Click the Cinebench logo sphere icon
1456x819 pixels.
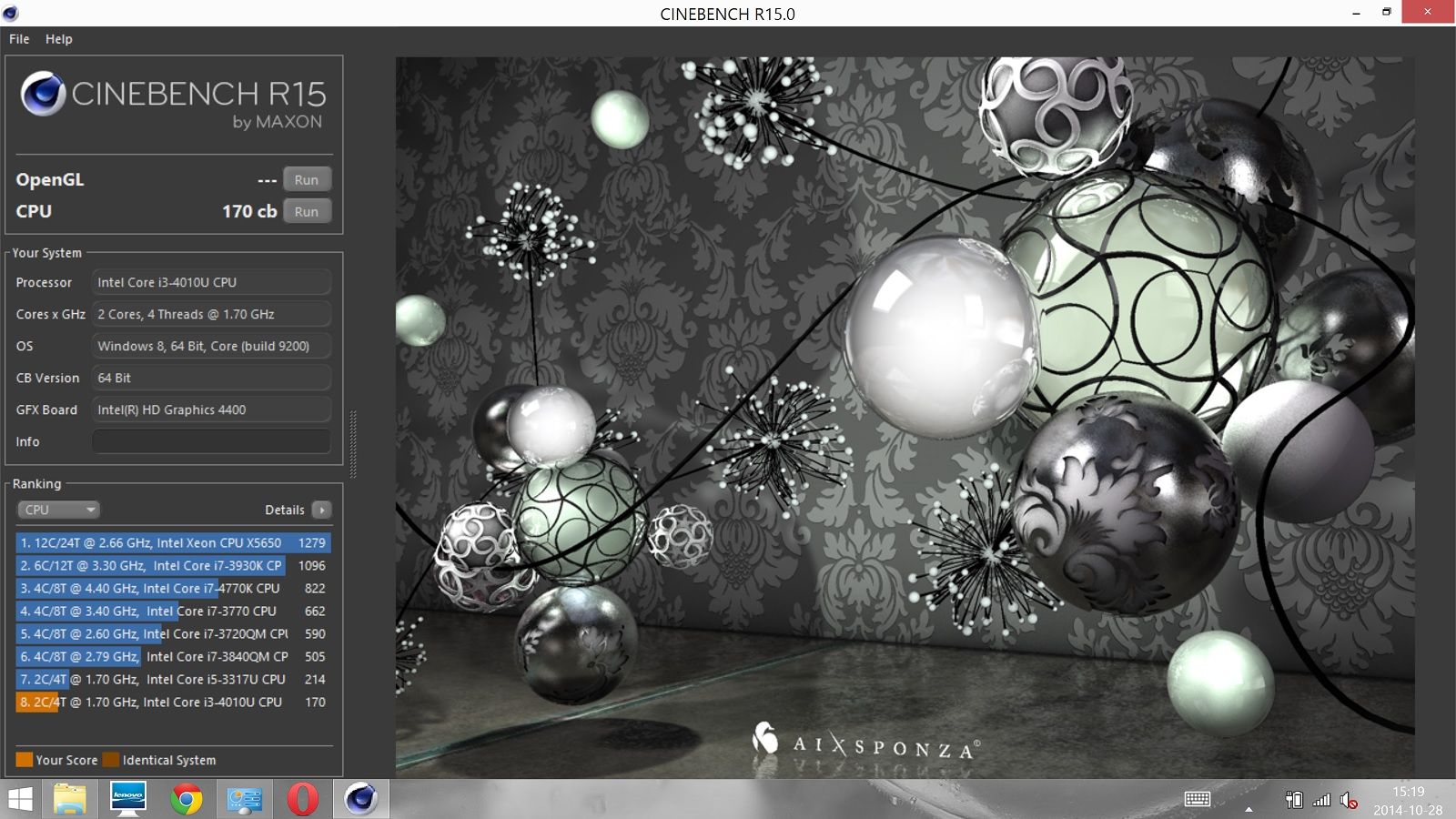pos(43,94)
